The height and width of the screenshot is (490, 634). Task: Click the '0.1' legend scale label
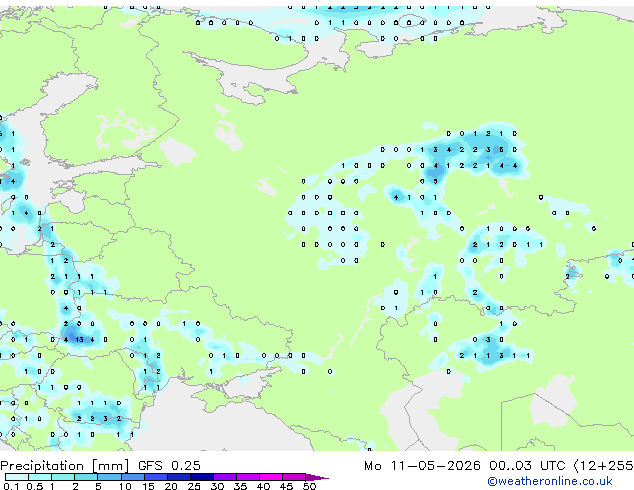tap(11, 486)
